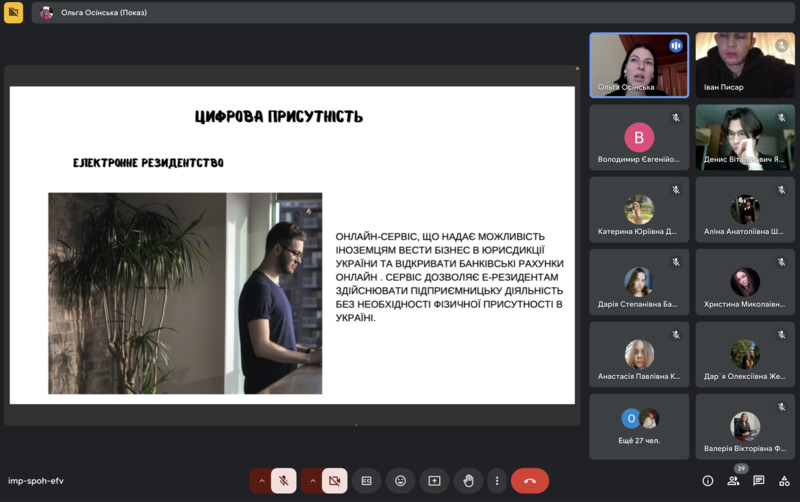Expand audio settings arrow beside microphone
Viewport: 800px width, 502px height.
tap(261, 481)
